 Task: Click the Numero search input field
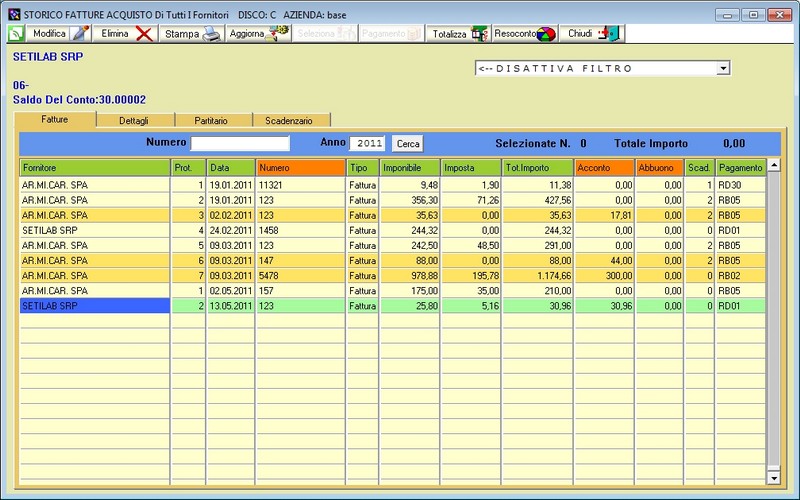coord(240,143)
